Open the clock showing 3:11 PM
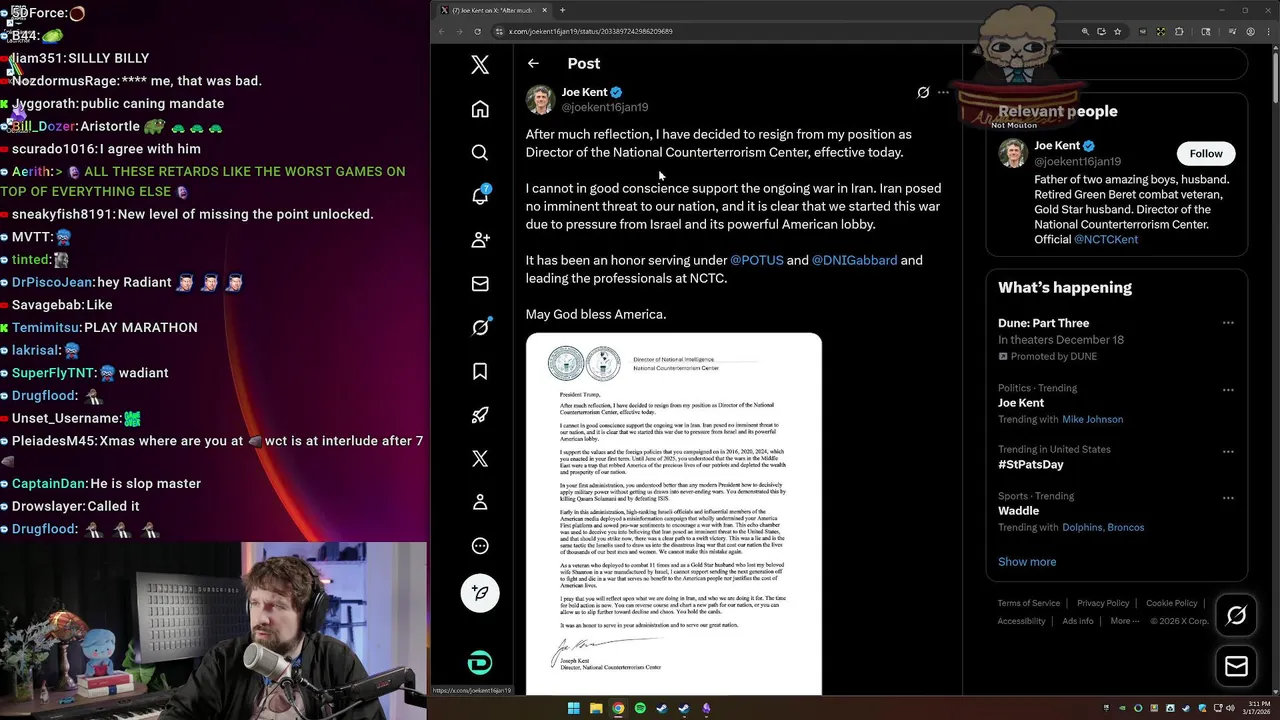The image size is (1280, 720). (x=1255, y=709)
